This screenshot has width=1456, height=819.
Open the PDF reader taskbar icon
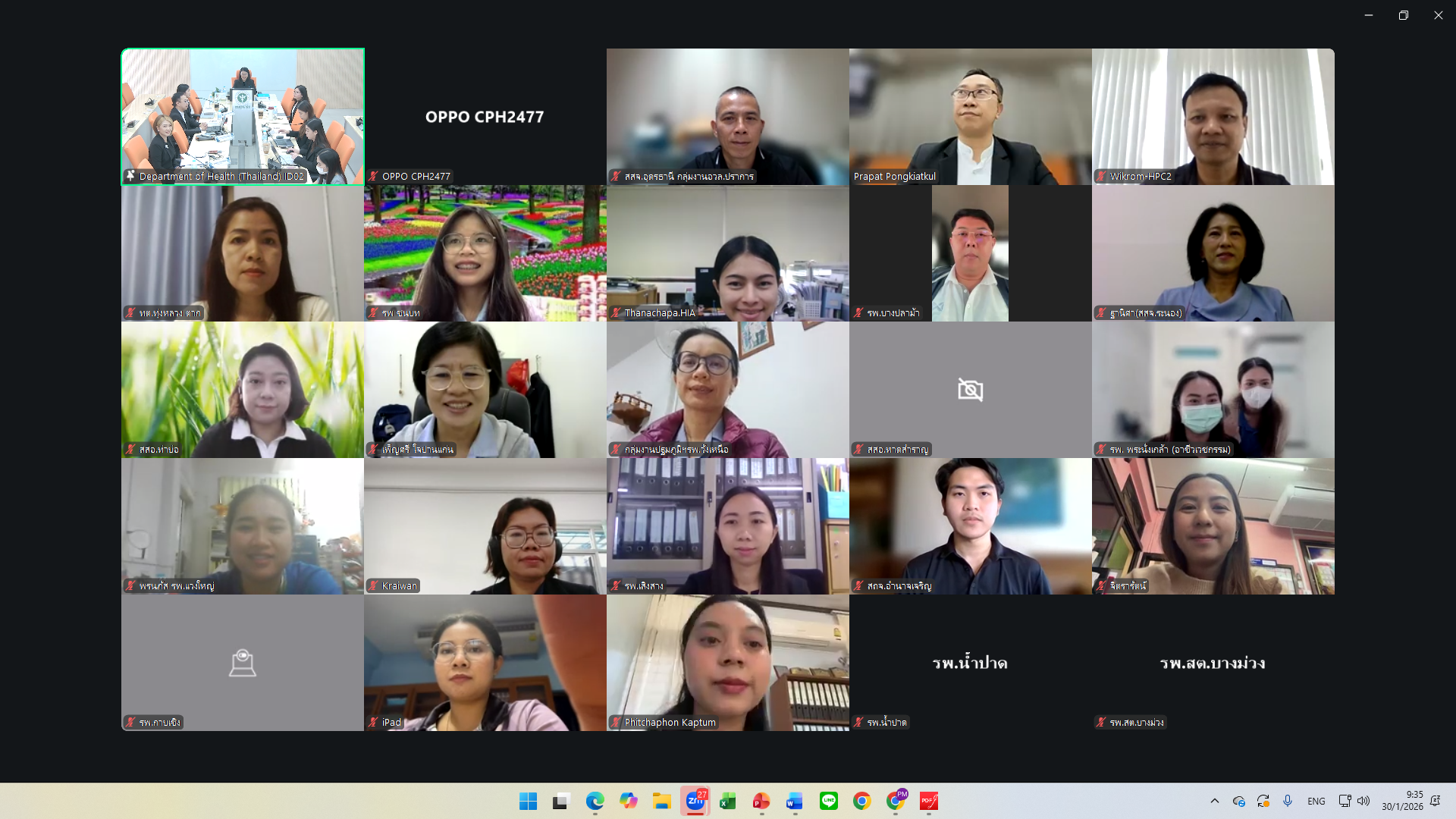(x=929, y=801)
